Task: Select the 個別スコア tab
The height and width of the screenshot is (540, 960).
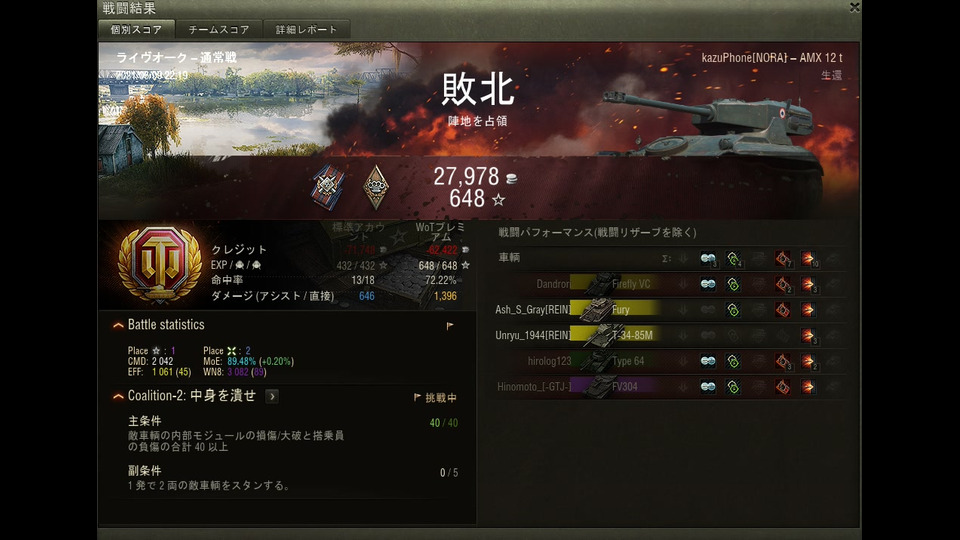Action: click(x=137, y=29)
